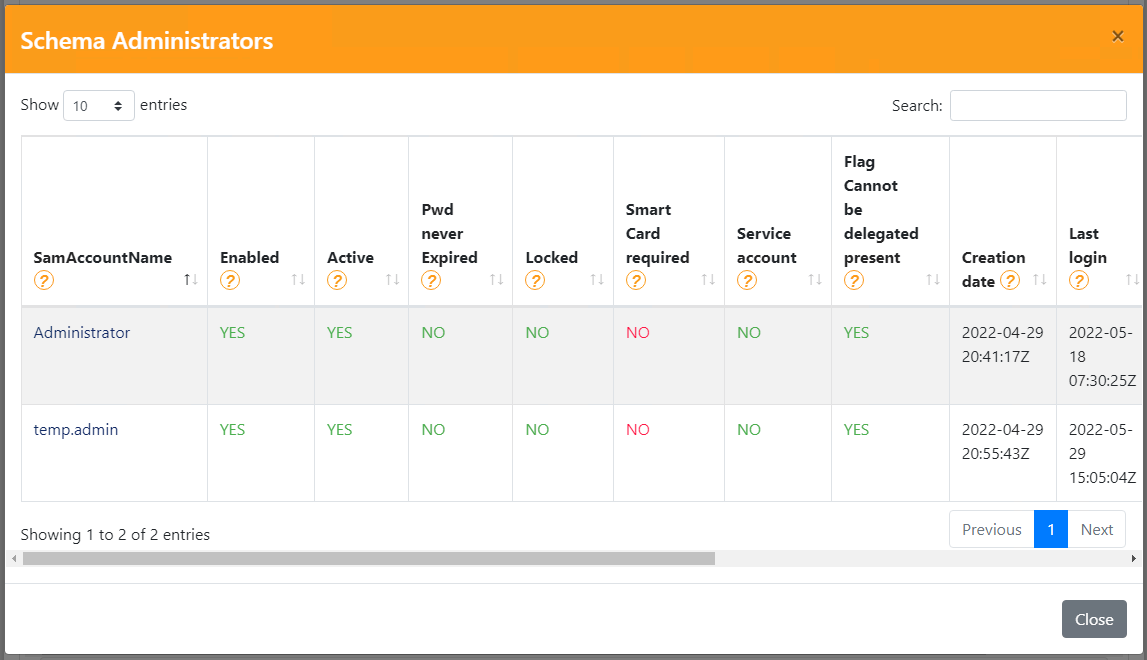The image size is (1147, 660).
Task: Click help icon under Pwd never Expired
Action: pyautogui.click(x=431, y=281)
